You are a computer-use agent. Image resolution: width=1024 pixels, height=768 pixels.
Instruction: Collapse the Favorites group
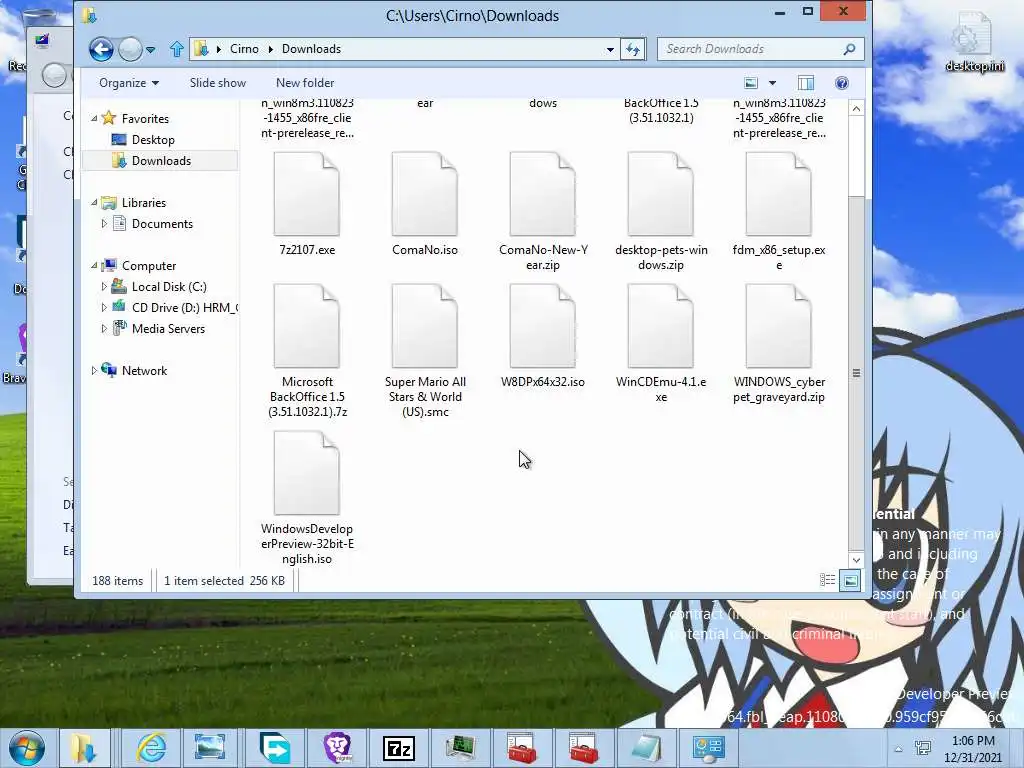pyautogui.click(x=94, y=118)
